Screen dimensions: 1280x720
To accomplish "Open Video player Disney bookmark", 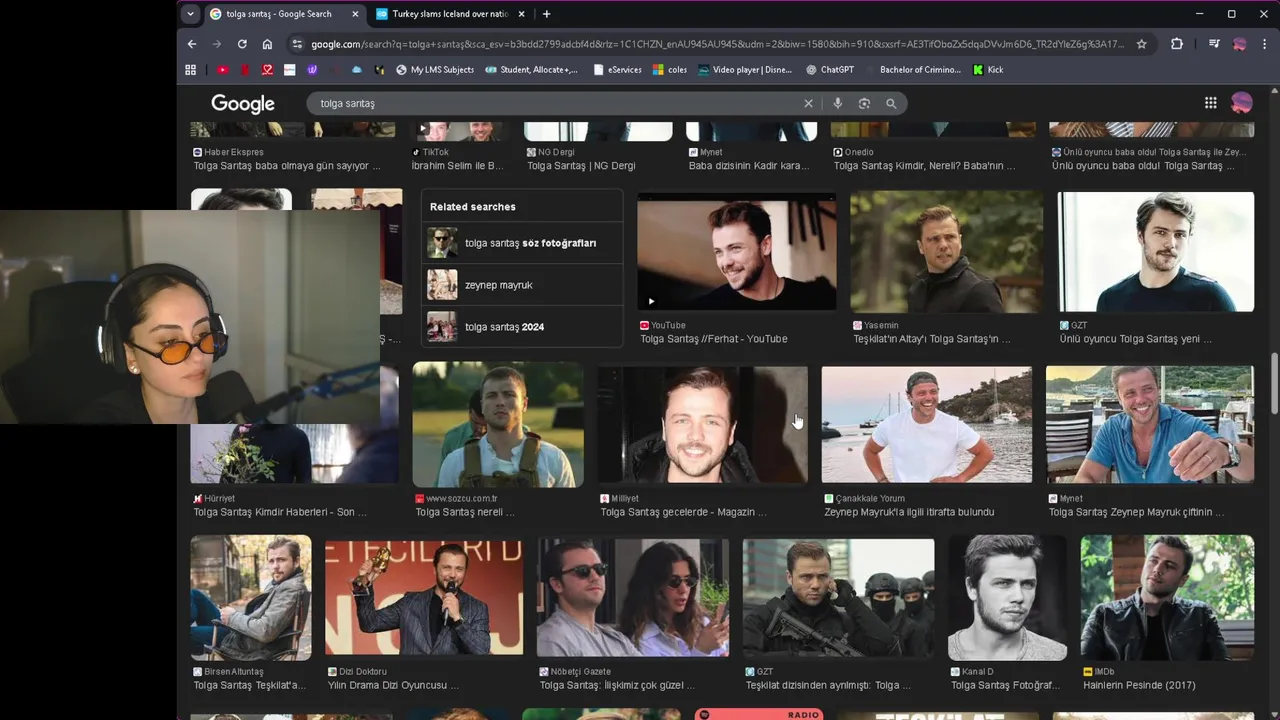I will click(x=745, y=70).
